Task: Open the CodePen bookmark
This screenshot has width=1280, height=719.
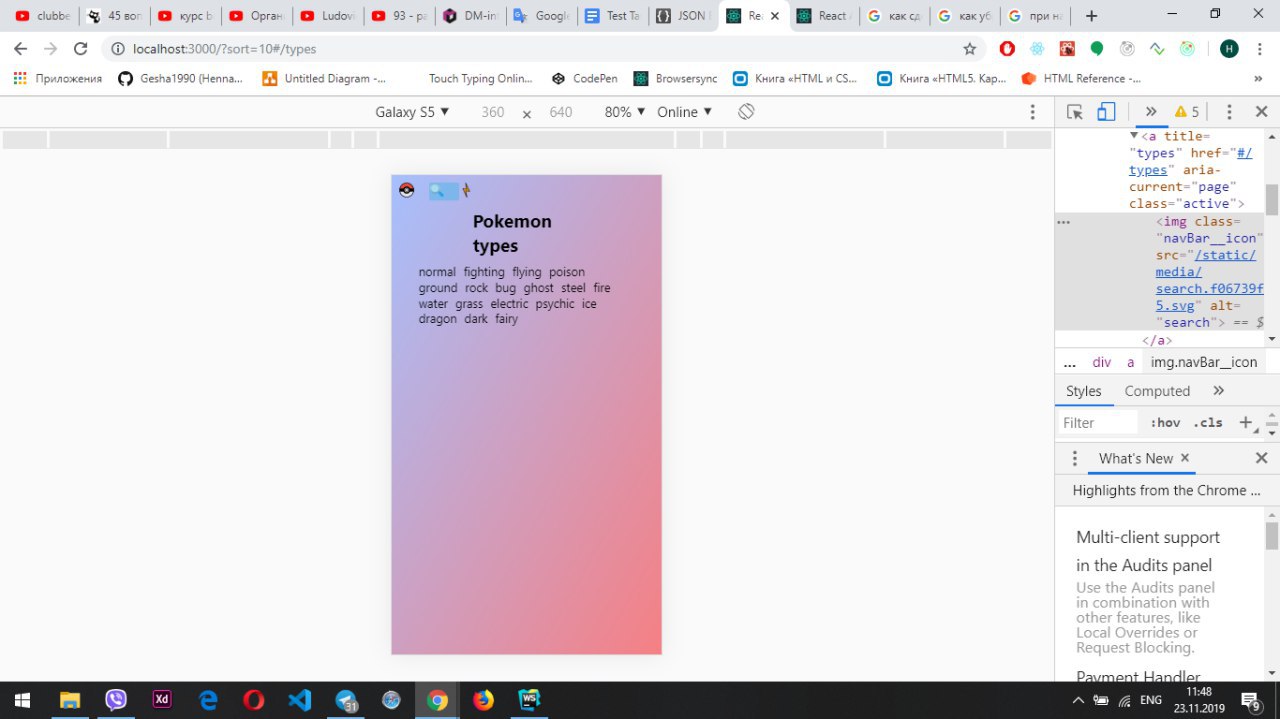Action: [584, 78]
